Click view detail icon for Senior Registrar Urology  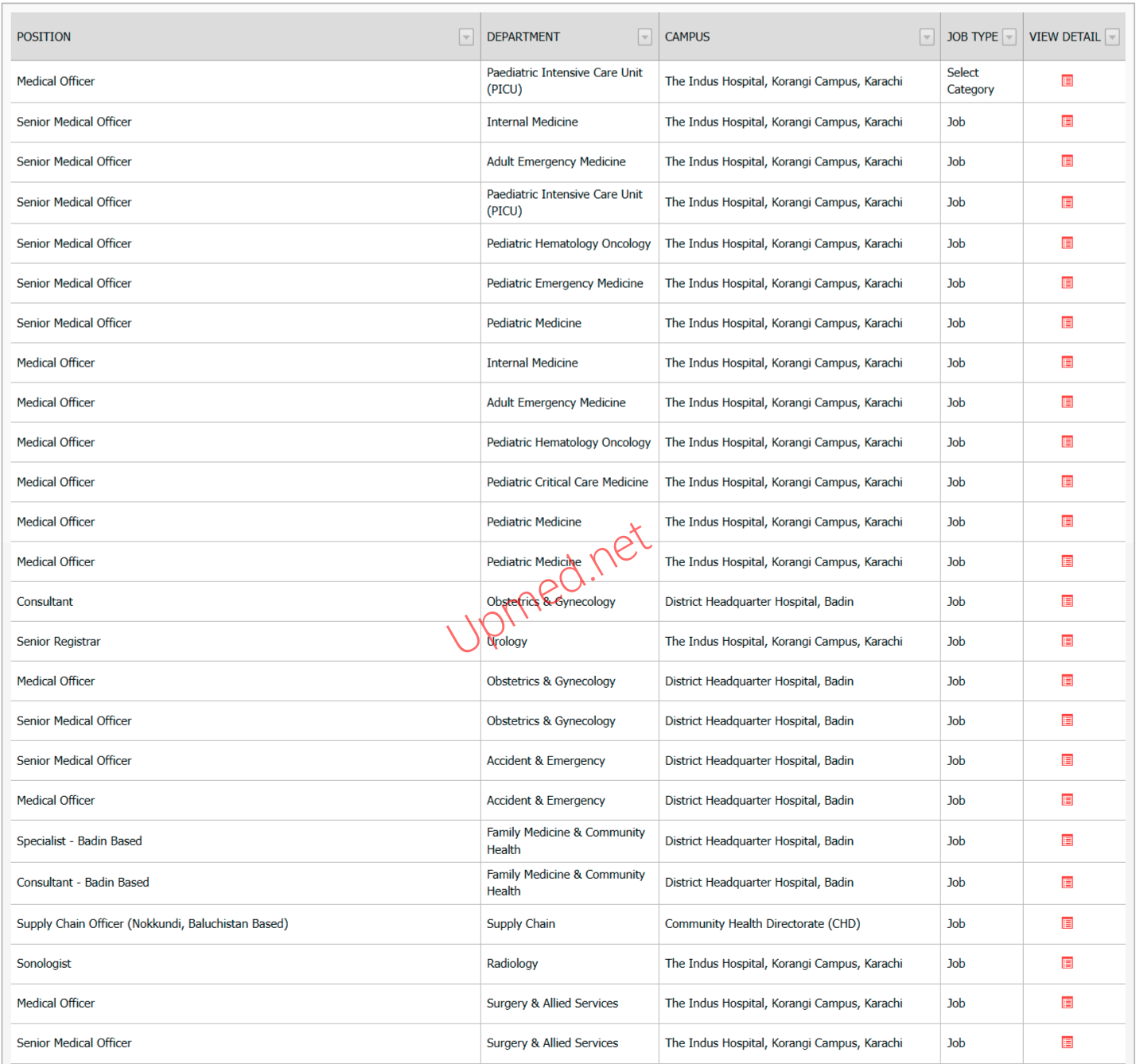[x=1067, y=641]
